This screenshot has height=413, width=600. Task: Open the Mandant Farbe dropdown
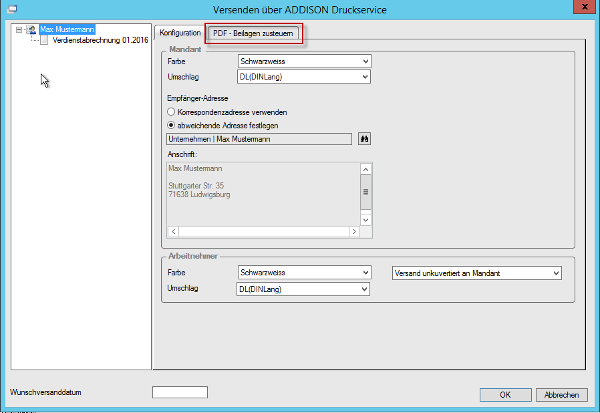[305, 61]
